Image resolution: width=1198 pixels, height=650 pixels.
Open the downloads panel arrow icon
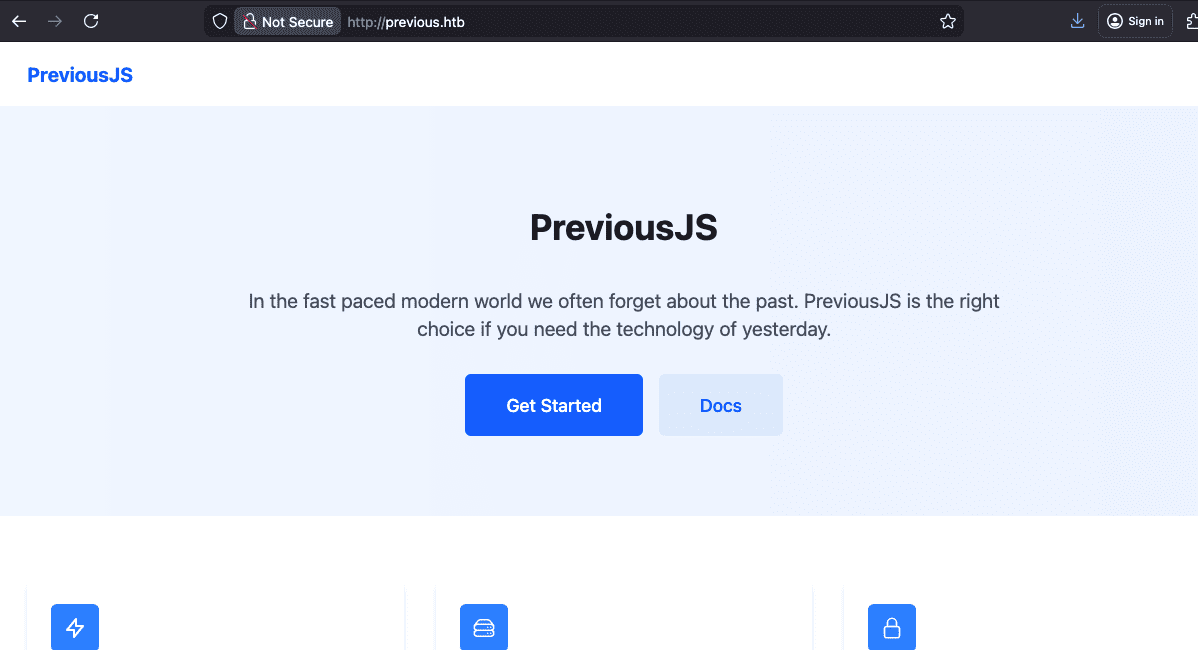coord(1077,21)
